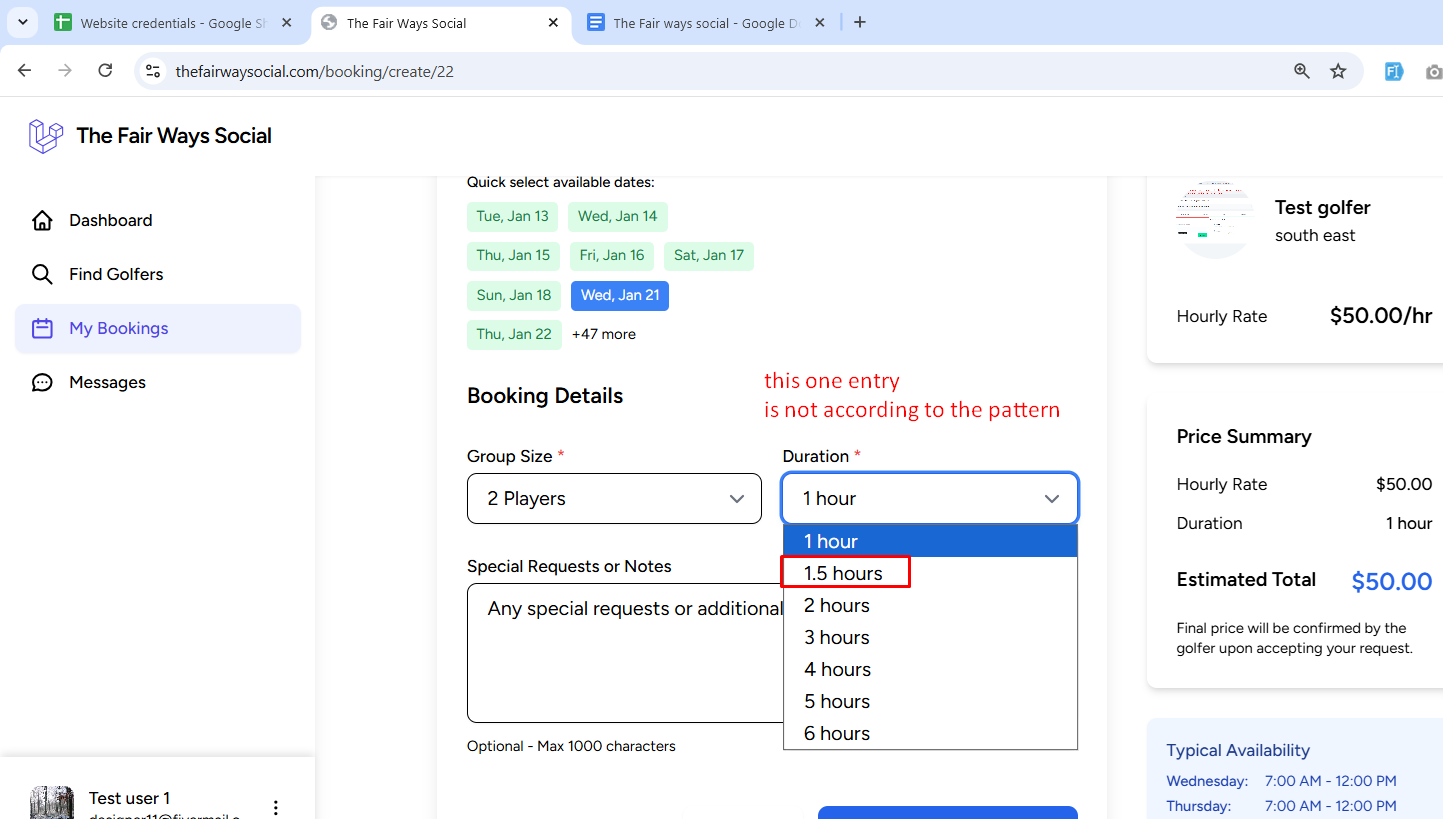The height and width of the screenshot is (819, 1443).
Task: Select the Sat, Jan 17 date chip
Action: tap(709, 255)
